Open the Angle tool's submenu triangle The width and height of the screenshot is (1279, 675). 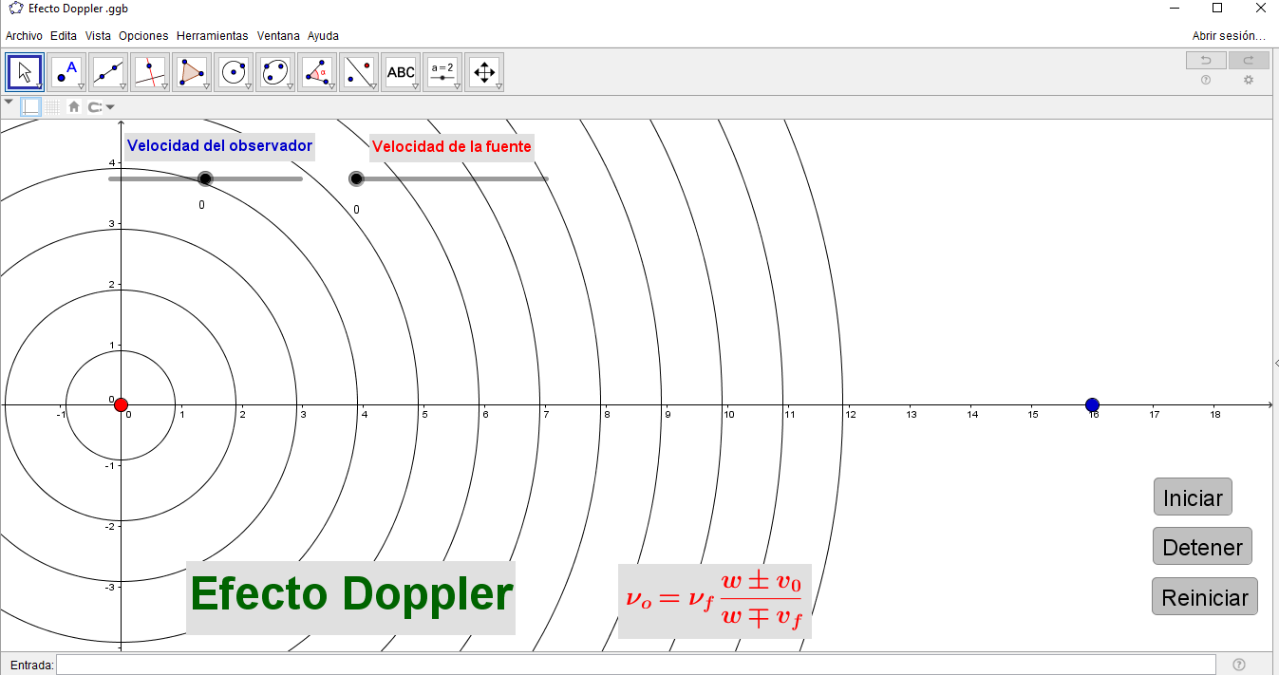pos(331,87)
